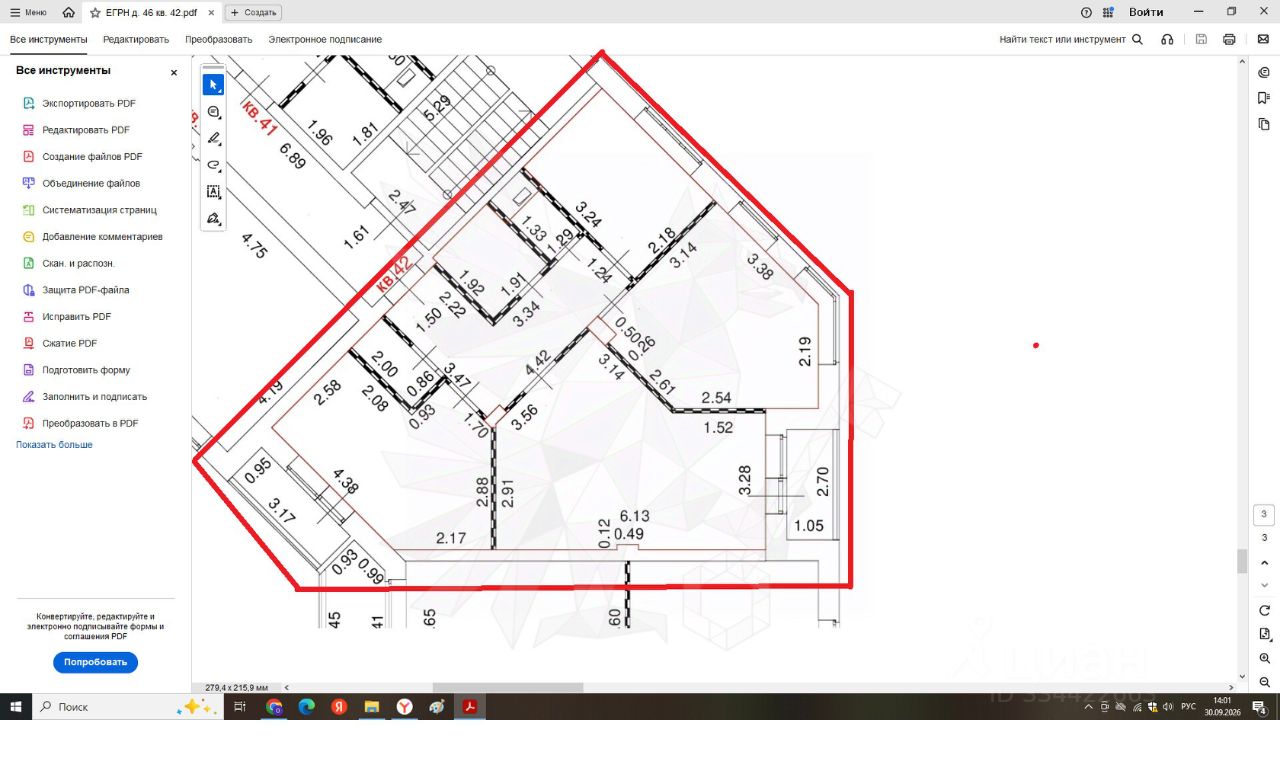
Task: Expand Показать больше tools list
Action: [x=54, y=444]
